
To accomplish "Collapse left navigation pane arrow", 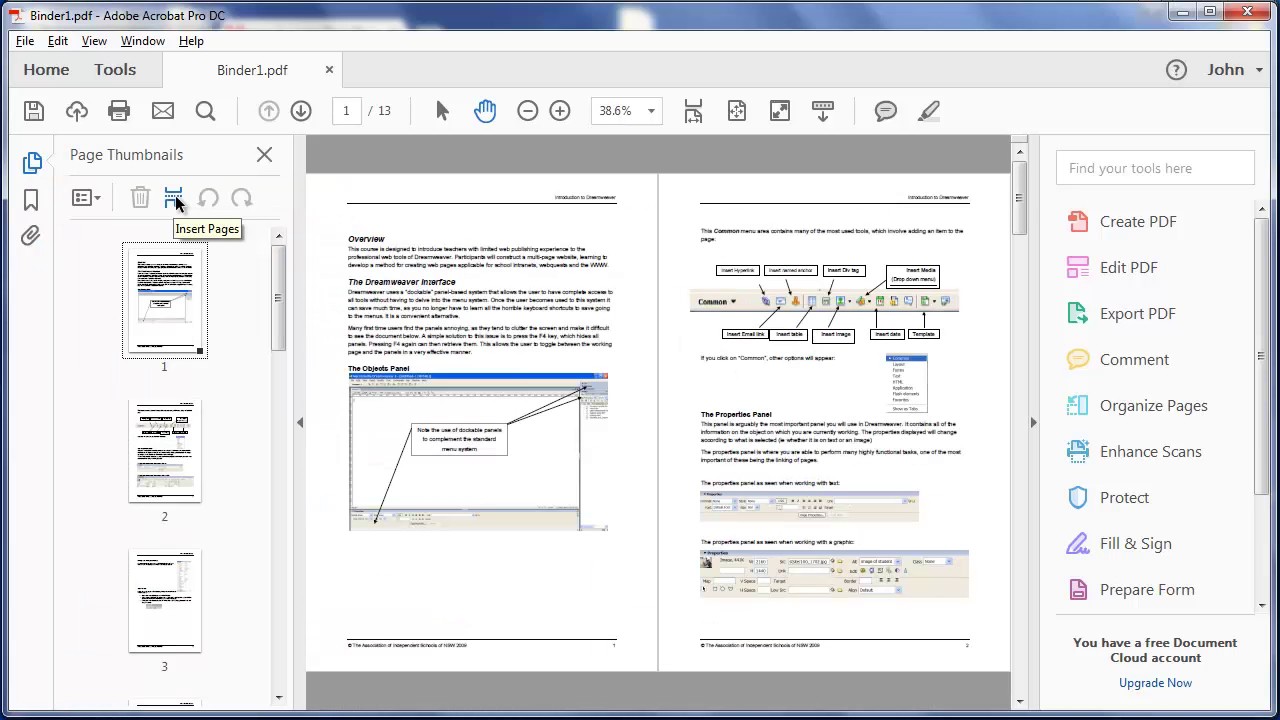I will pyautogui.click(x=299, y=422).
